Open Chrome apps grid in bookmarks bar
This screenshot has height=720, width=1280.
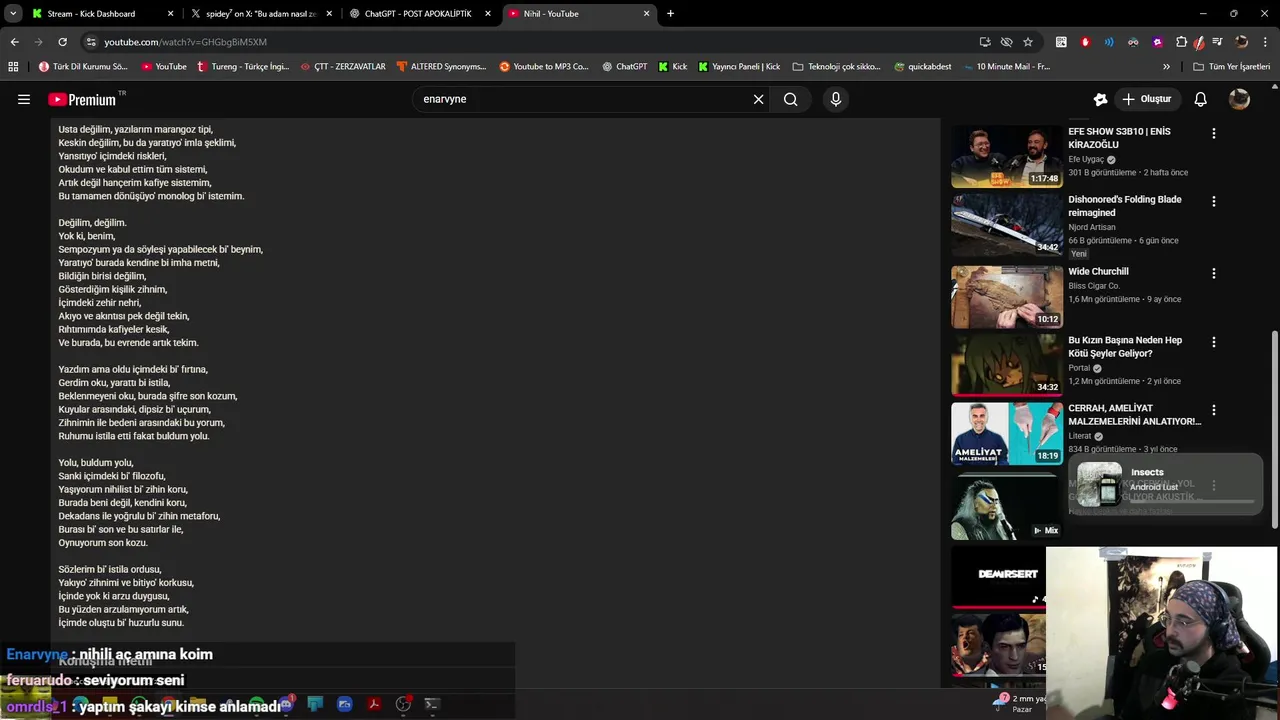13,67
